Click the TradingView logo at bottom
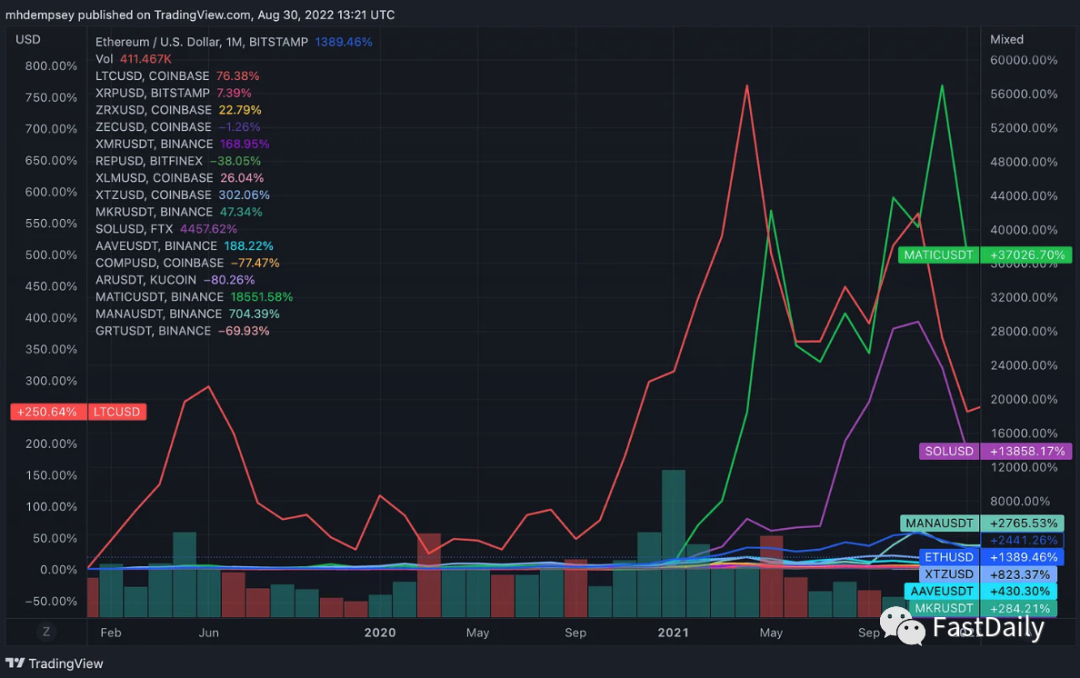Screen dimensions: 1080x678 click(x=54, y=664)
